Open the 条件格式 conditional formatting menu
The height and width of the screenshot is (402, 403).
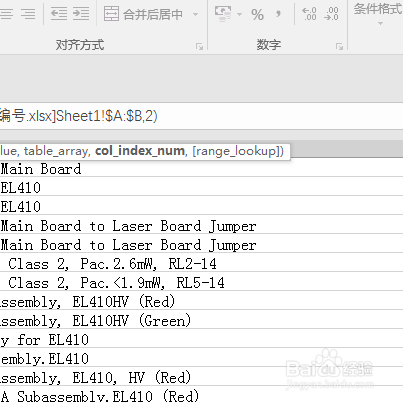coord(378,14)
